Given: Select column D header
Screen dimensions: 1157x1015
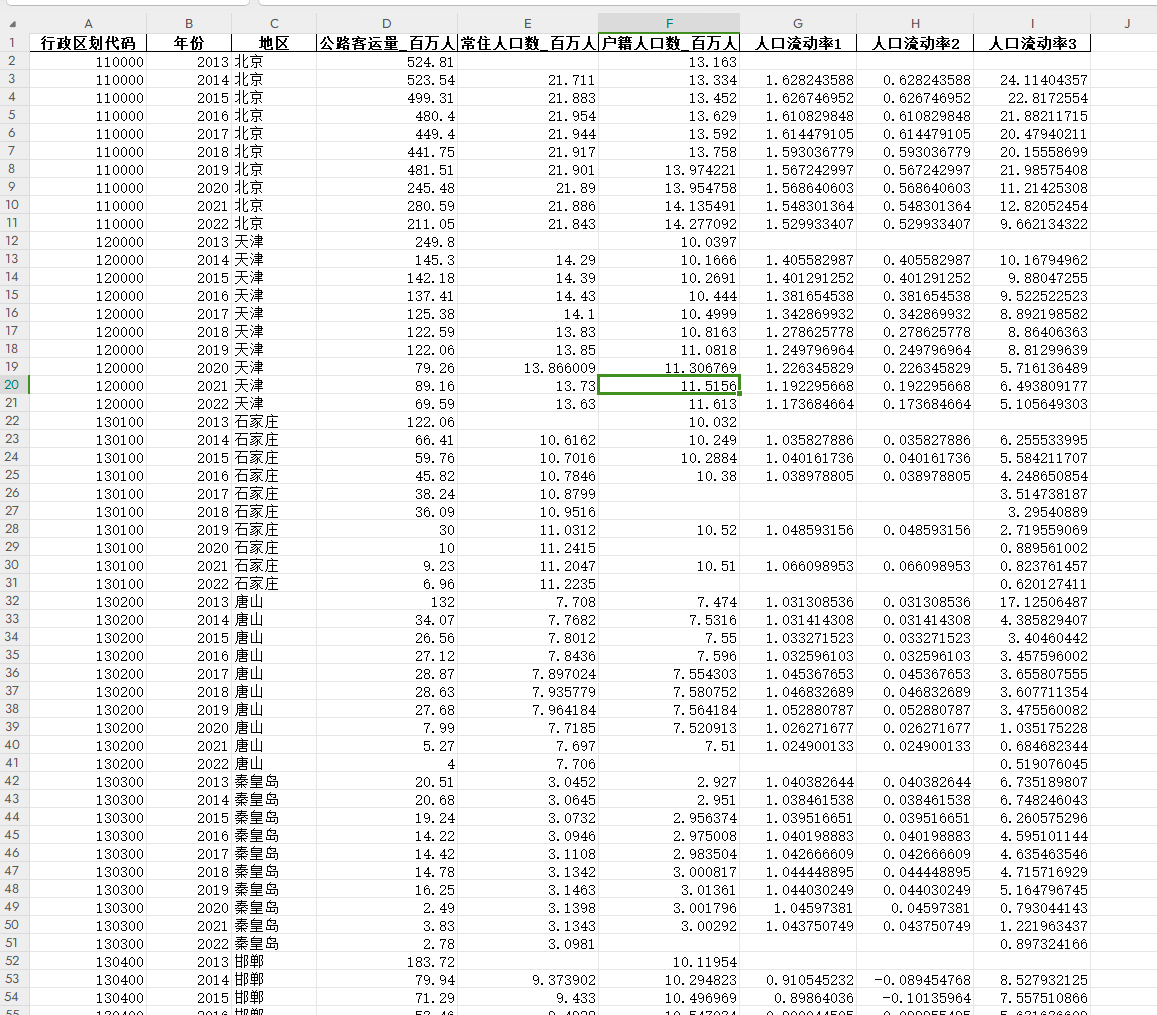Looking at the screenshot, I should tap(387, 23).
